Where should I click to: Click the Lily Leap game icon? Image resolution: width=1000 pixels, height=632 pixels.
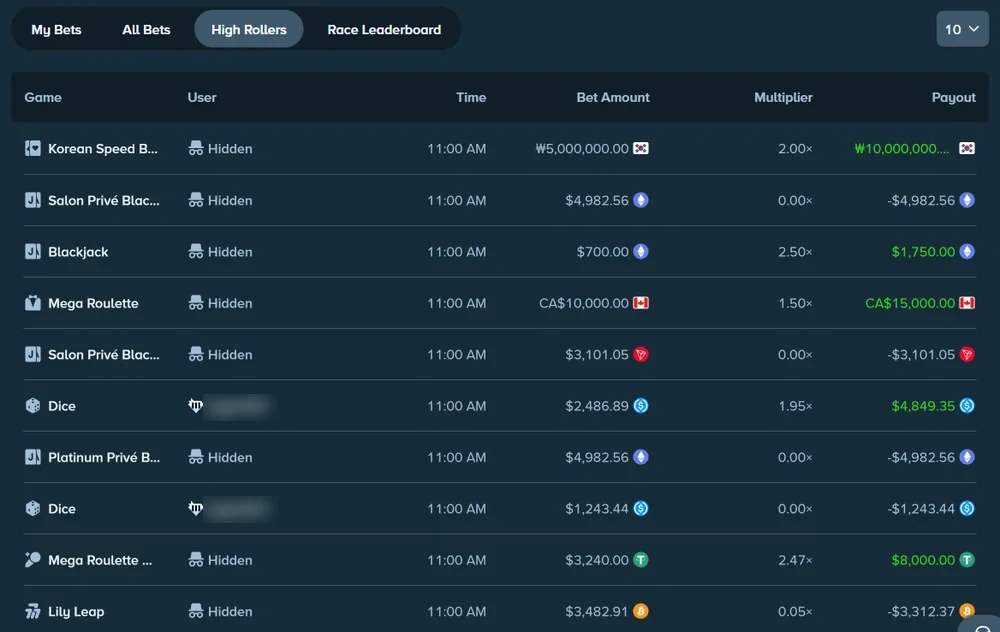point(33,612)
